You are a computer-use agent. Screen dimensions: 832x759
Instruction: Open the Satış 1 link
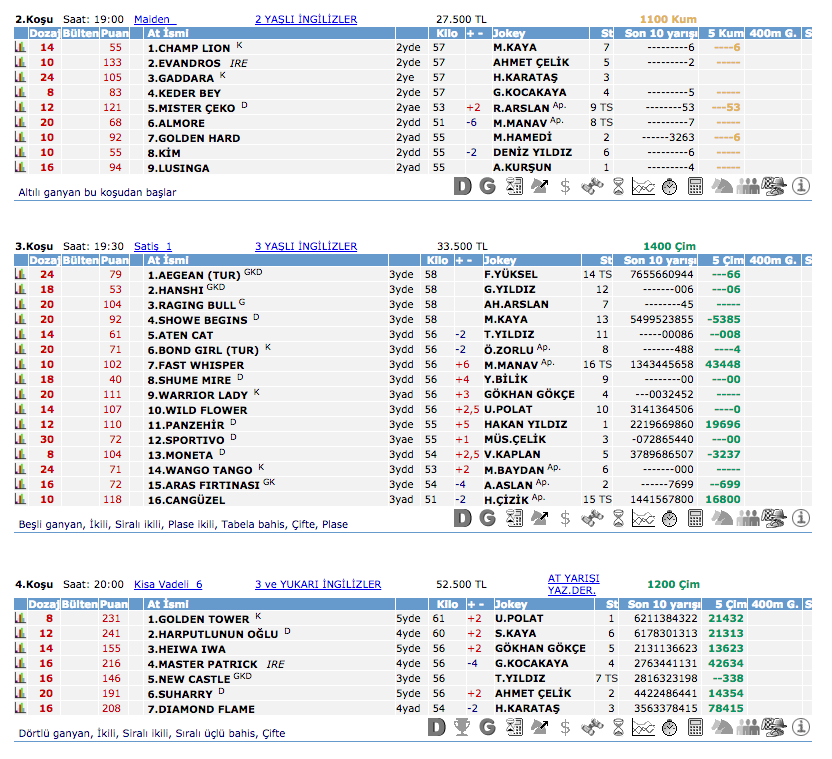coord(153,246)
